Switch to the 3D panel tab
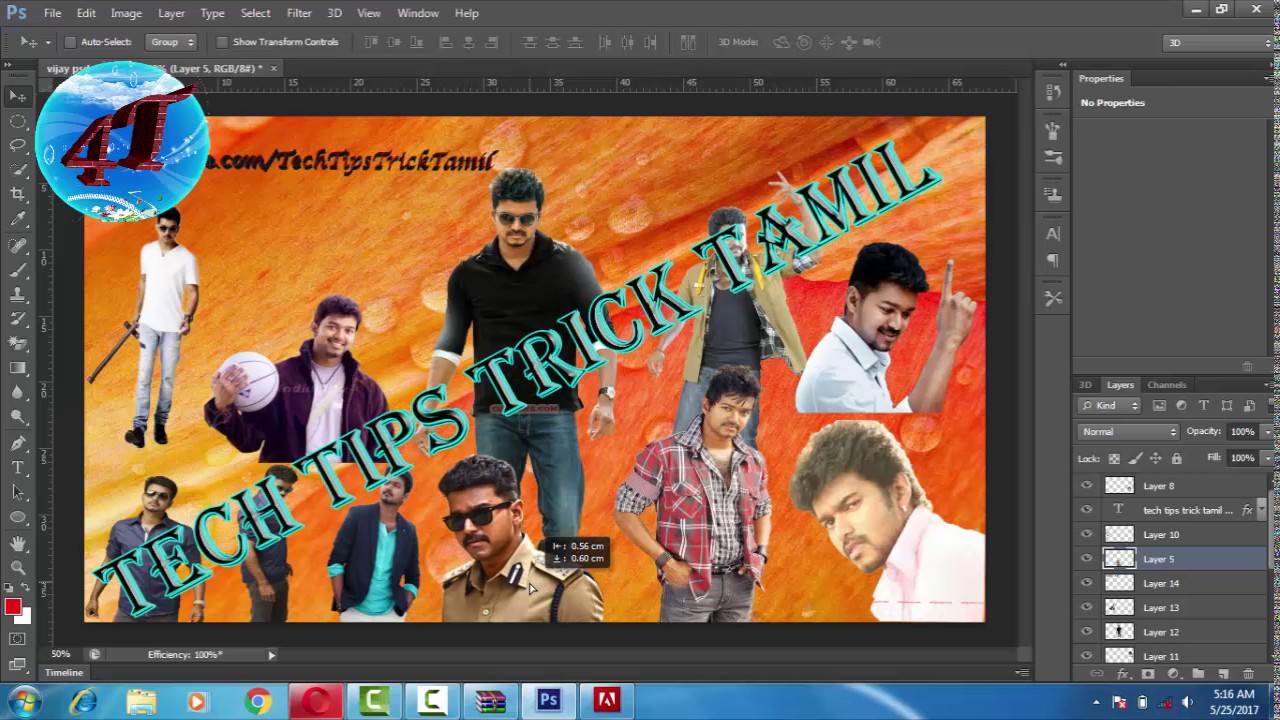This screenshot has height=720, width=1280. tap(1085, 384)
